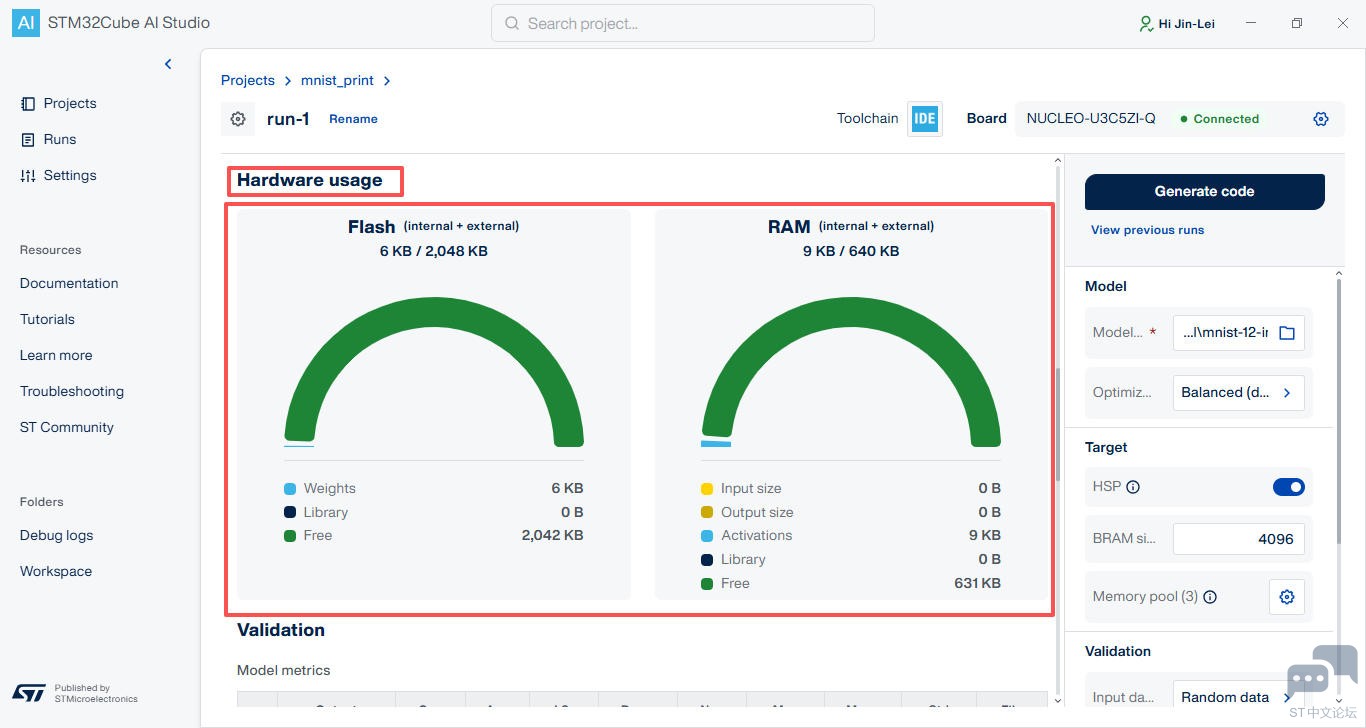This screenshot has height=728, width=1366.
Task: Click chevron after mnist_print breadcrumb
Action: [x=387, y=81]
